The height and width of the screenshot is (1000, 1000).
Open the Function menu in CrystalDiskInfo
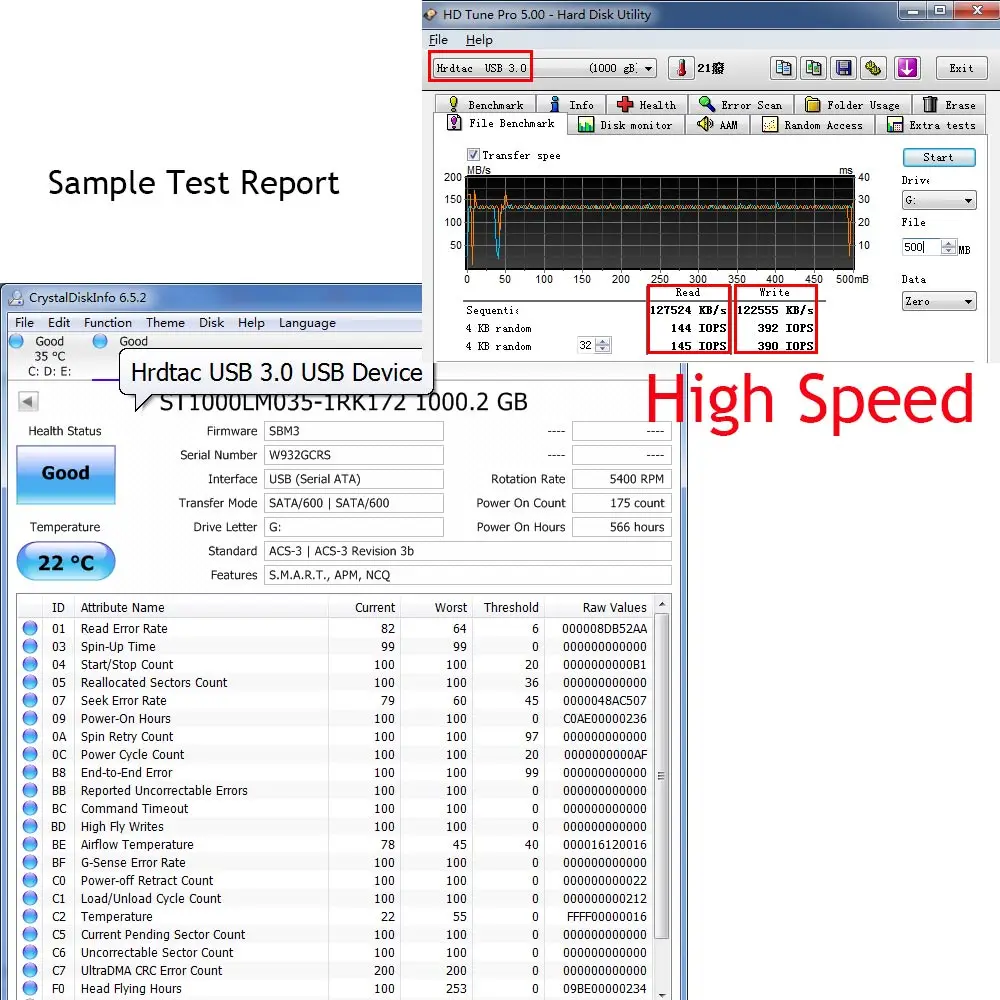pyautogui.click(x=108, y=323)
